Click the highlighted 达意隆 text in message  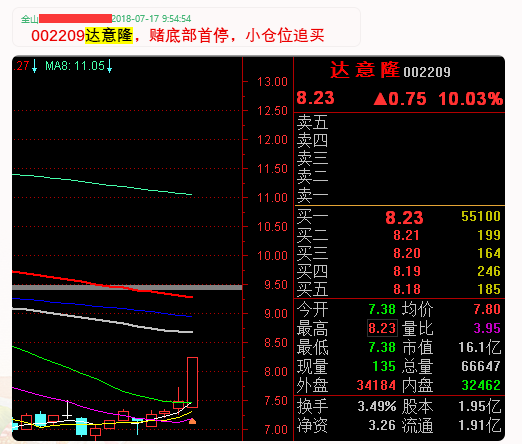coord(109,35)
